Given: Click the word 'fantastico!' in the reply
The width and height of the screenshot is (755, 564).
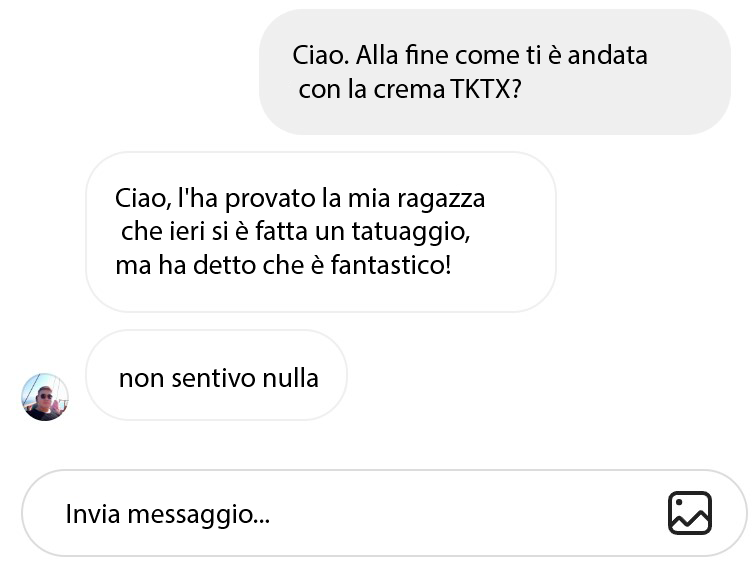Looking at the screenshot, I should tap(391, 265).
